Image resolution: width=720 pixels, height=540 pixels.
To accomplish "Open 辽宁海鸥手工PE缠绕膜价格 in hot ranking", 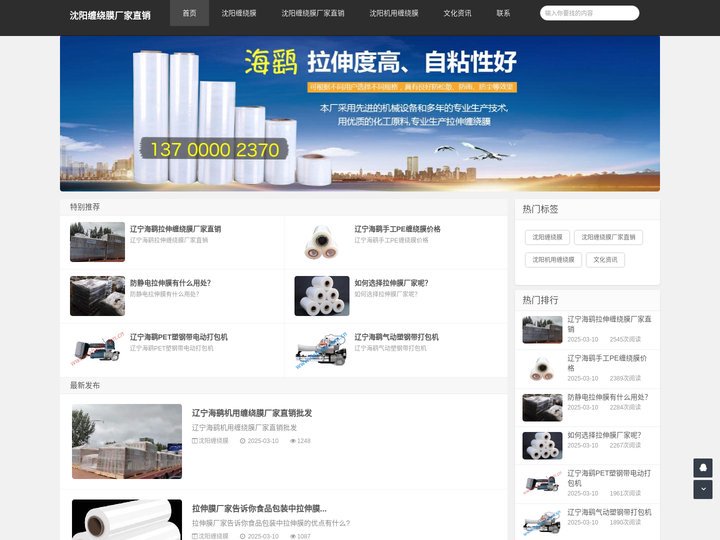I will pyautogui.click(x=607, y=363).
